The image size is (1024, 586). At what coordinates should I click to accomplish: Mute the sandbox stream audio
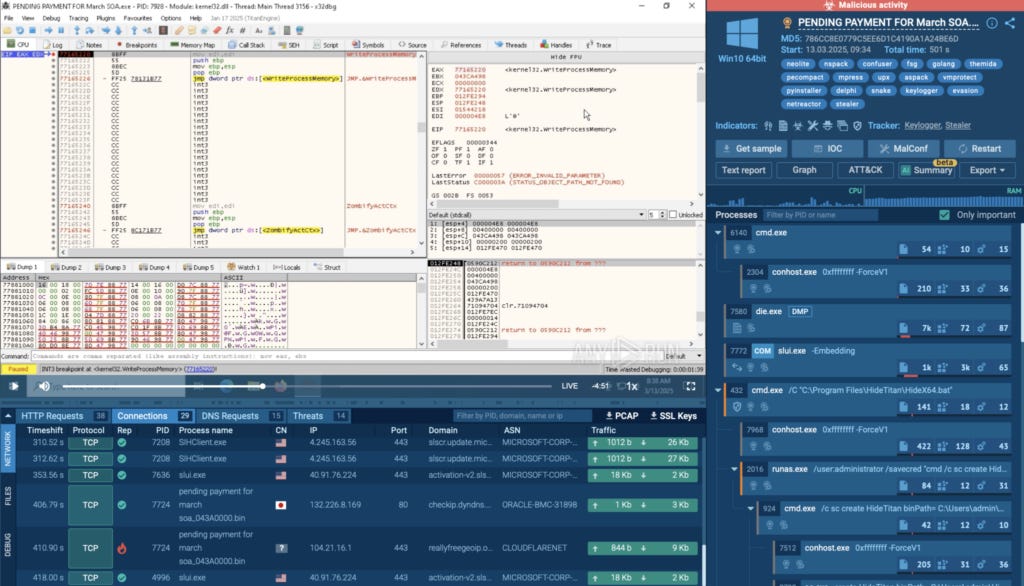(x=43, y=387)
